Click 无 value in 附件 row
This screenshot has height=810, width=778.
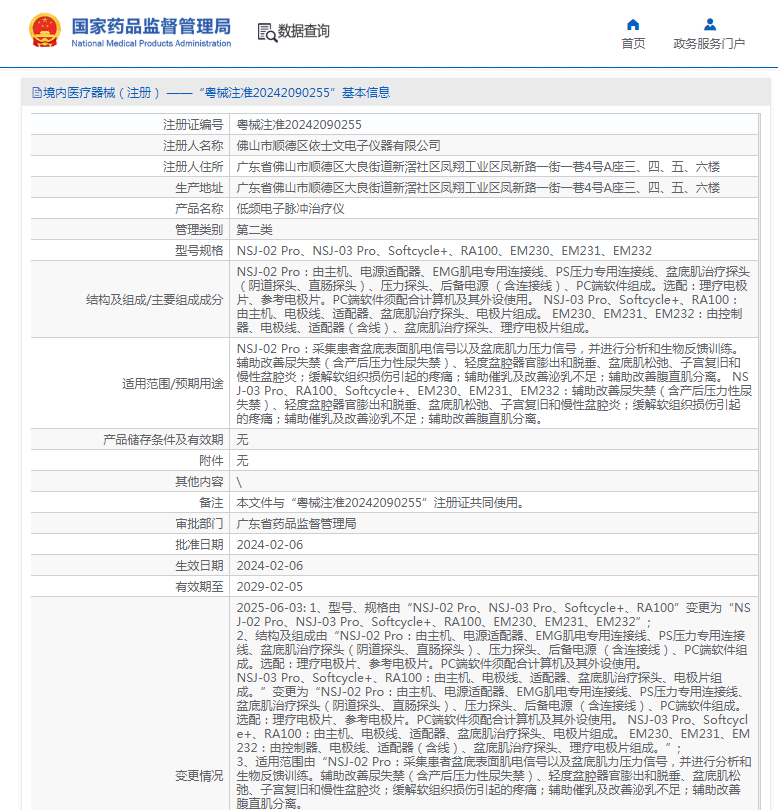[x=242, y=461]
